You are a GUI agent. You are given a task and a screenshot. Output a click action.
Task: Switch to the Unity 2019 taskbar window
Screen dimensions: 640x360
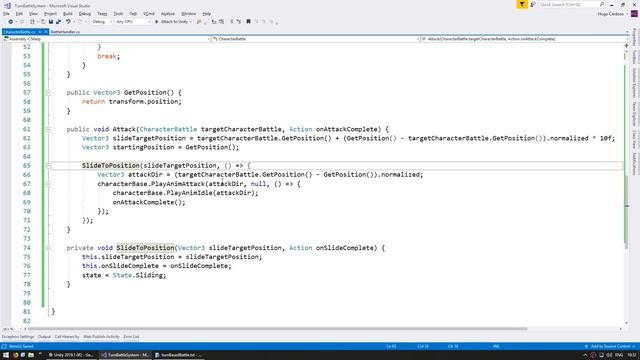(71, 355)
